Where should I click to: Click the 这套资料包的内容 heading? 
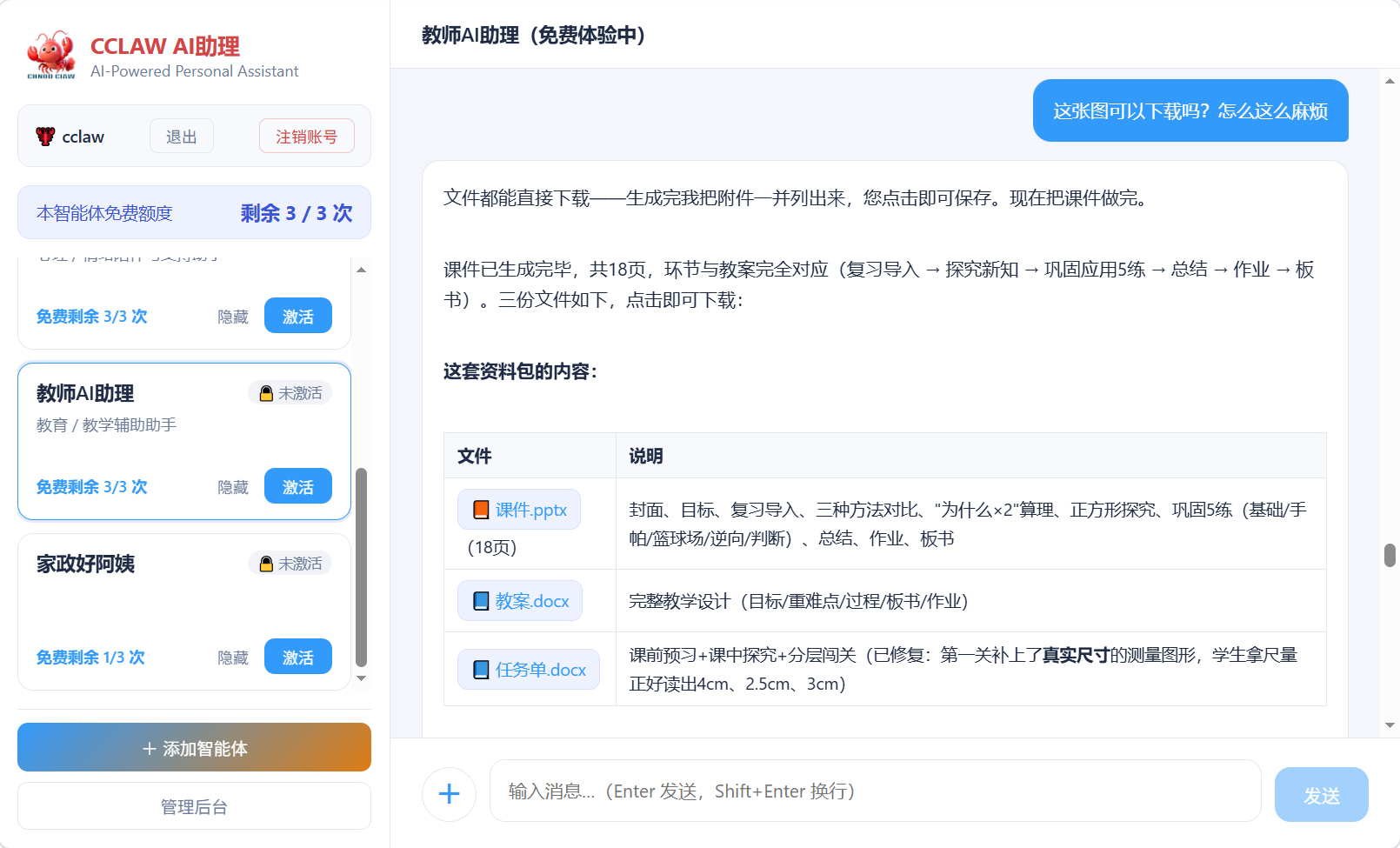pos(521,371)
